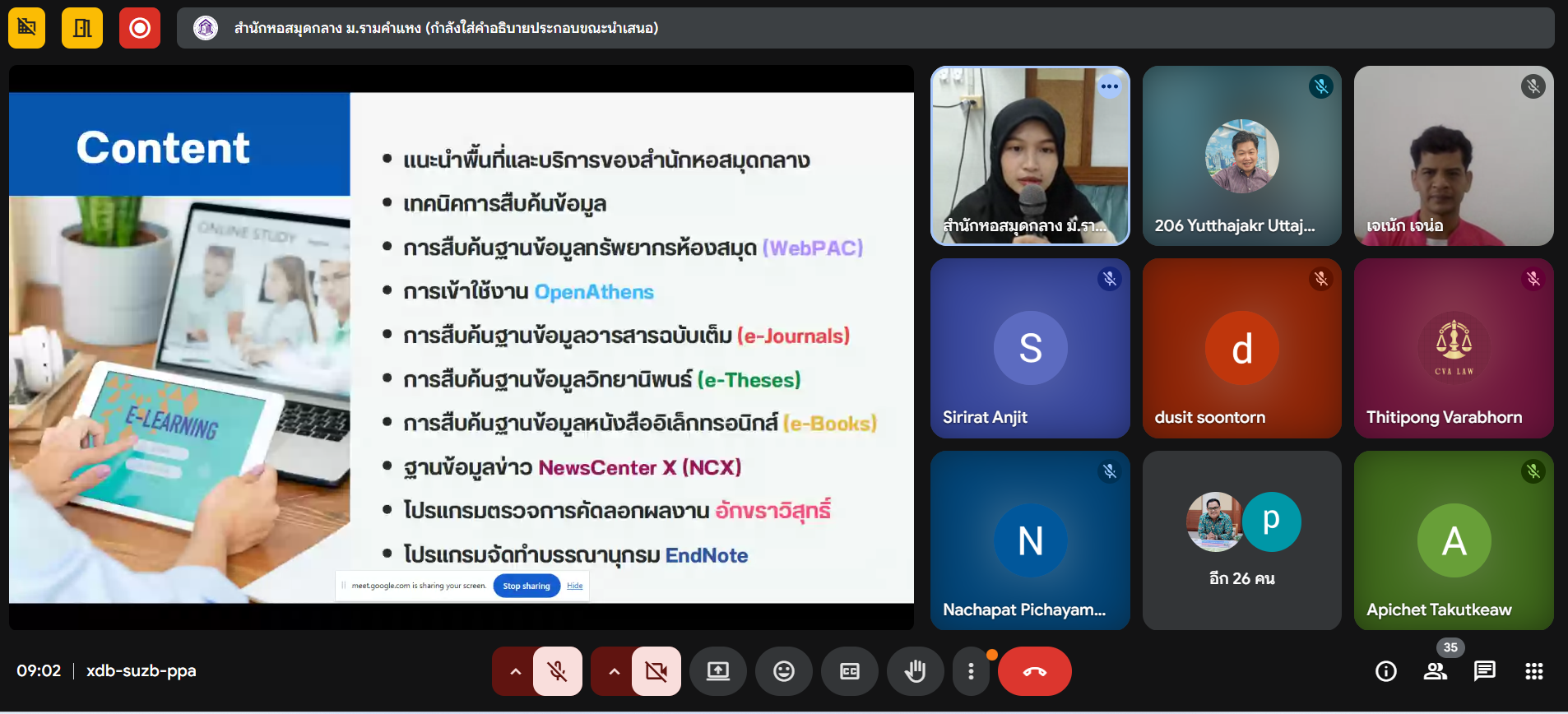
Task: Click the 'Apichet Takutkeaw' name label
Action: 1439,610
